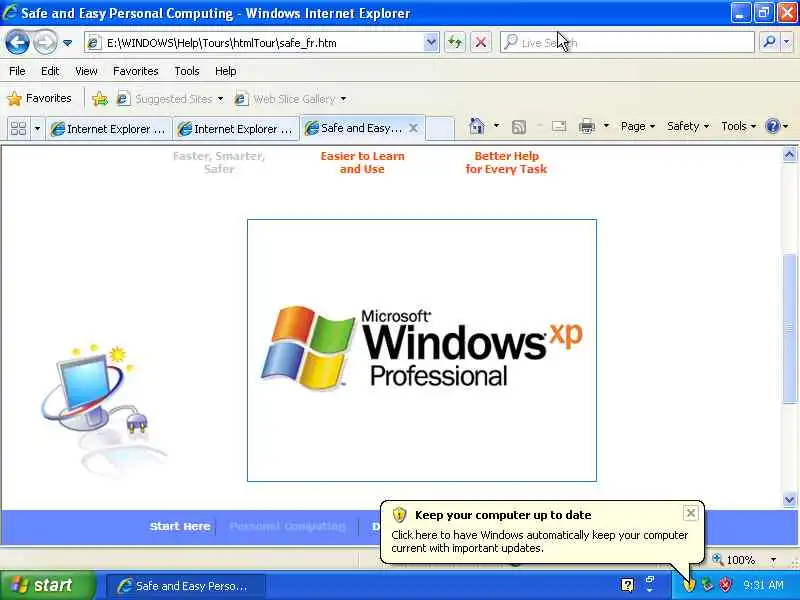The image size is (800, 600).
Task: Refresh the page with the green arrows icon
Action: point(455,43)
